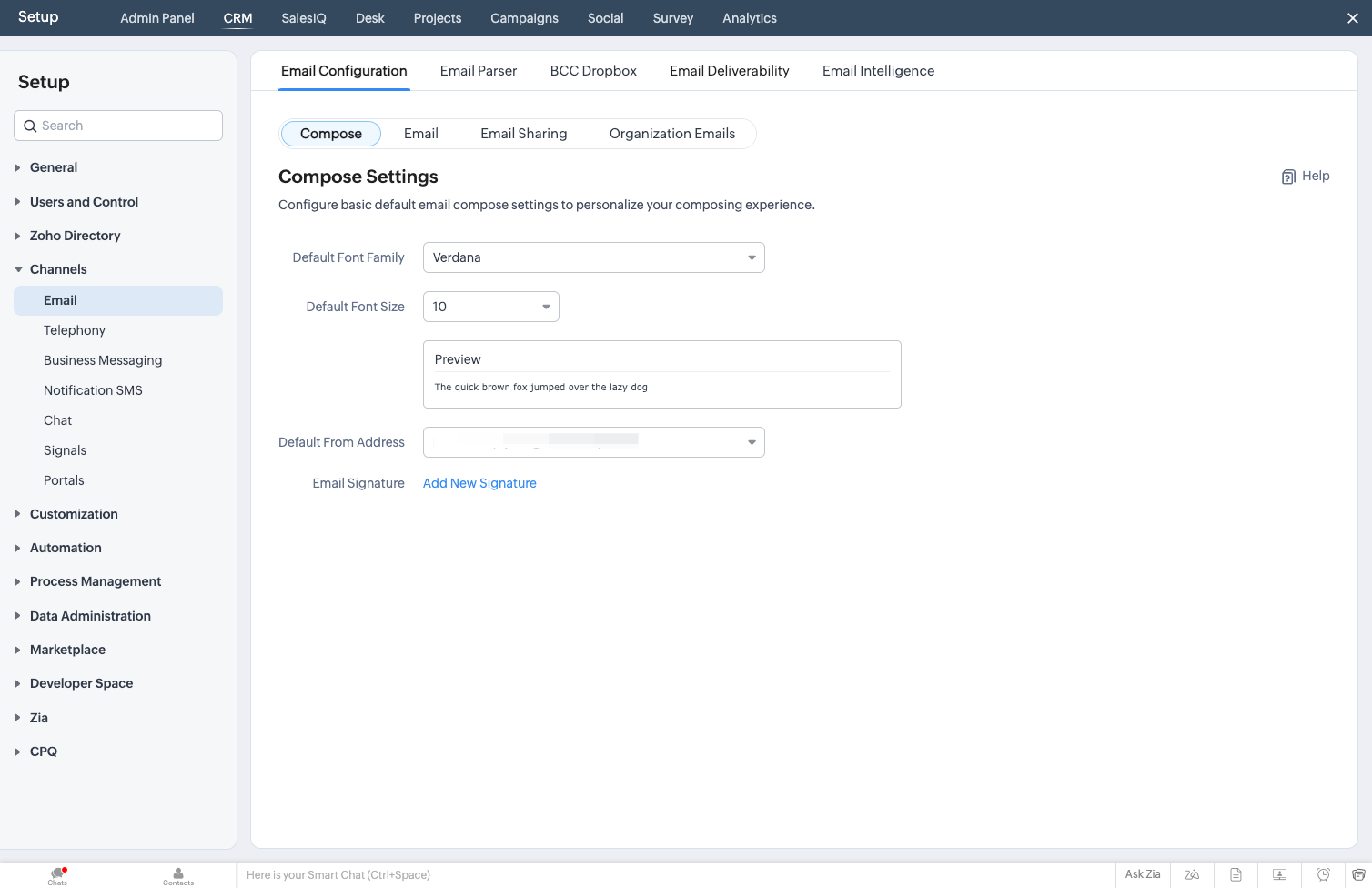The height and width of the screenshot is (888, 1372).
Task: Close the Setup page with X
Action: pyautogui.click(x=1352, y=18)
